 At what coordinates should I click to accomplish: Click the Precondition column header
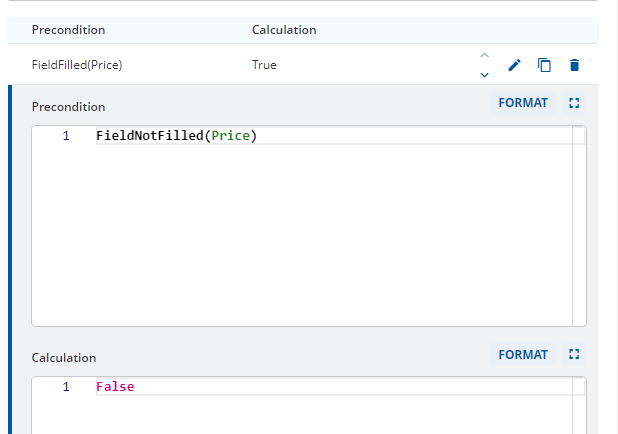(68, 30)
